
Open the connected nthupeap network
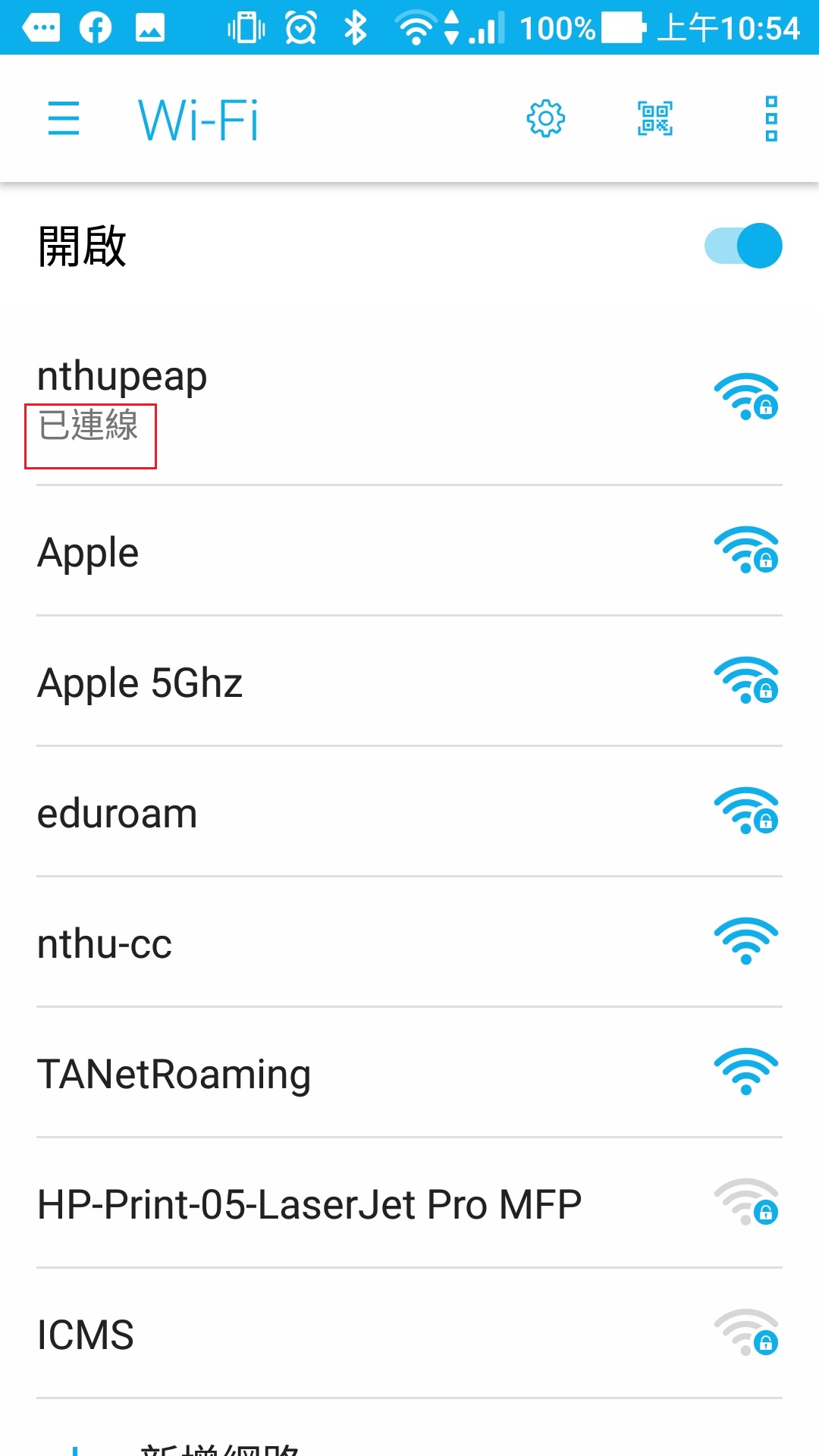(409, 399)
